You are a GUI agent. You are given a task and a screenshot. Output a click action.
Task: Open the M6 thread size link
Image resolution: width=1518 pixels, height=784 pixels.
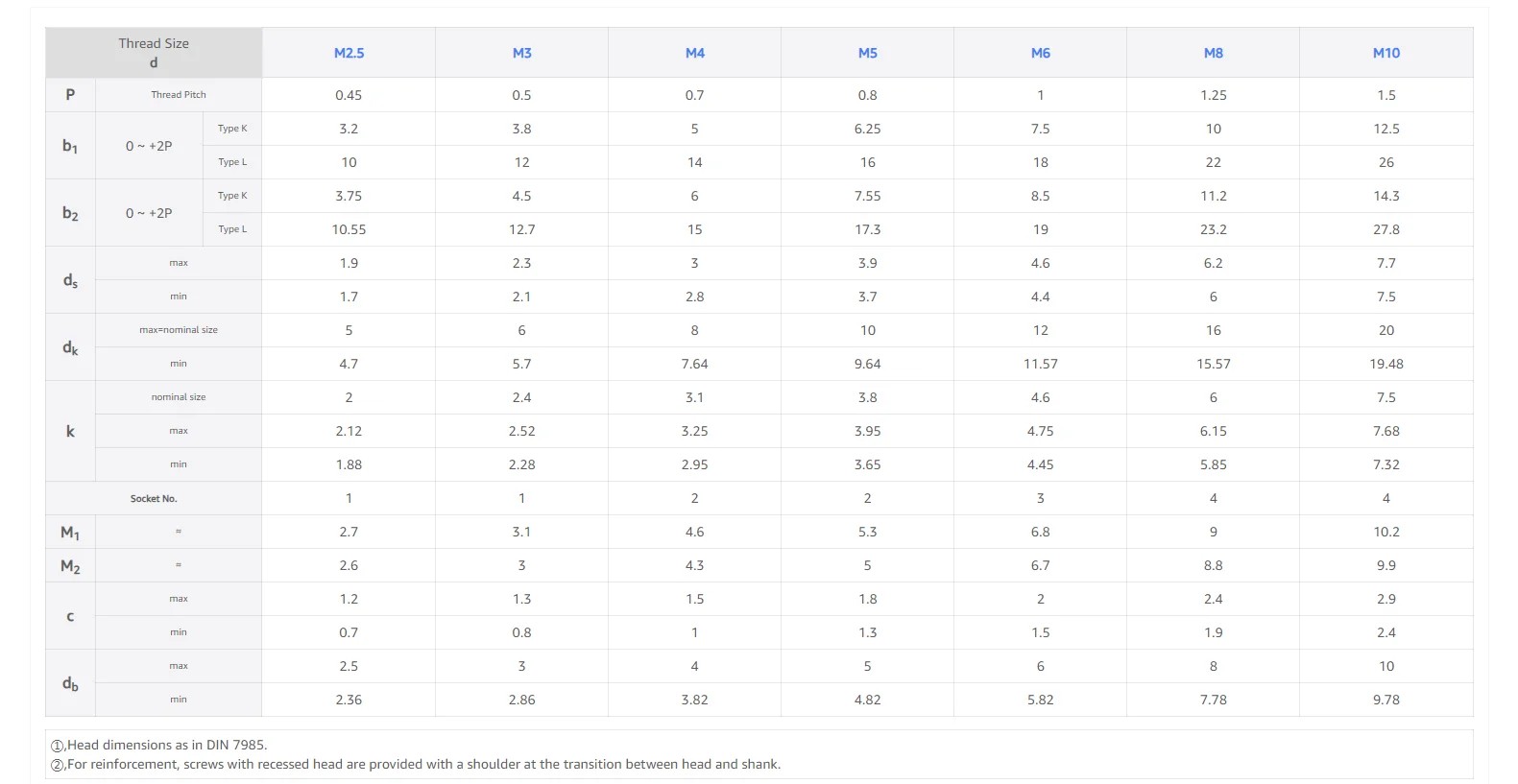point(1040,53)
